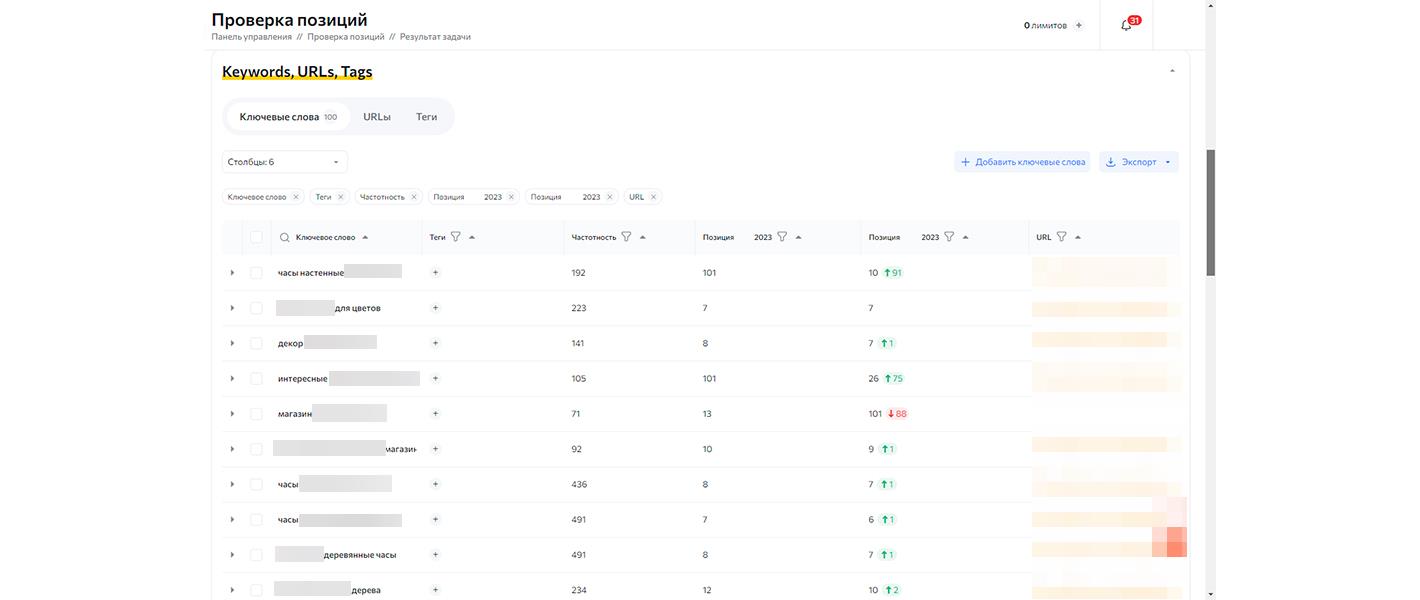Remove the 'Позиция 2023' chip beside the 'URL' chip
1420x600 pixels.
pyautogui.click(x=609, y=197)
